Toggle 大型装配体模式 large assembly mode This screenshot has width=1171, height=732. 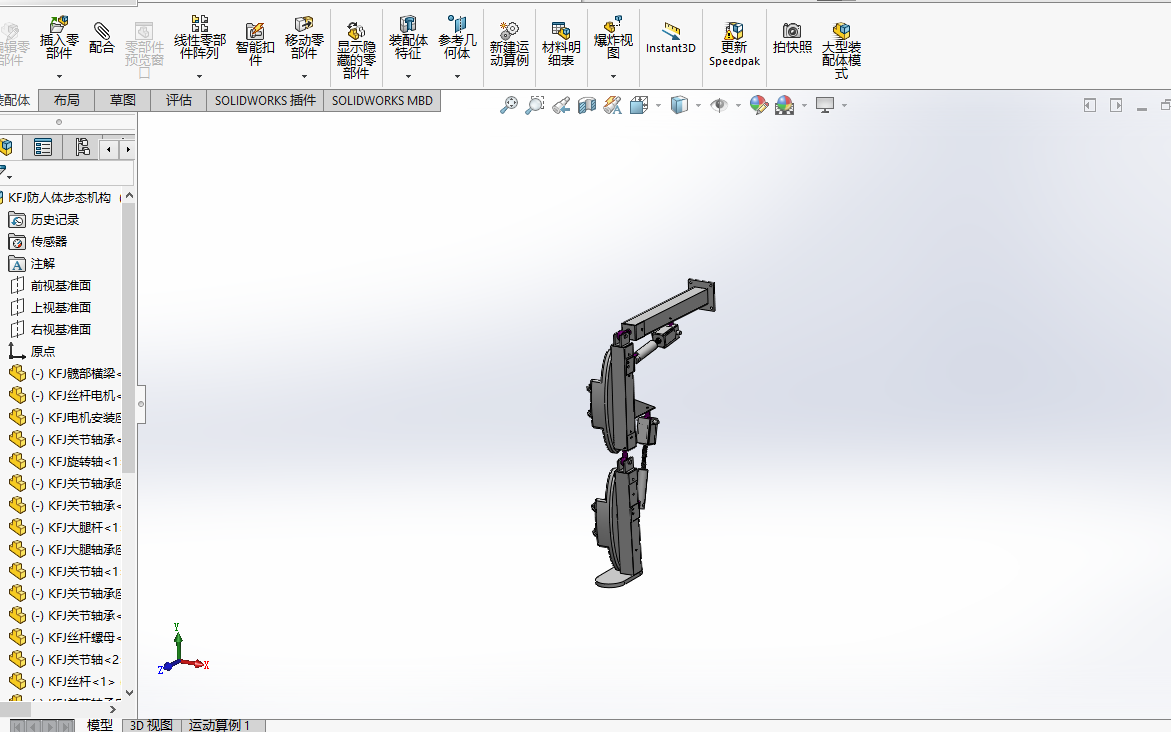point(841,50)
